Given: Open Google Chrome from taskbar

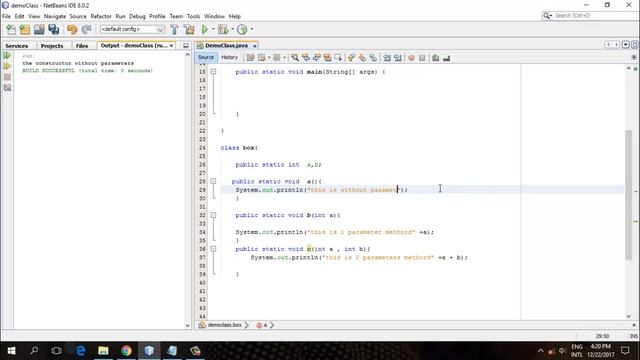Looking at the screenshot, I should (x=126, y=351).
